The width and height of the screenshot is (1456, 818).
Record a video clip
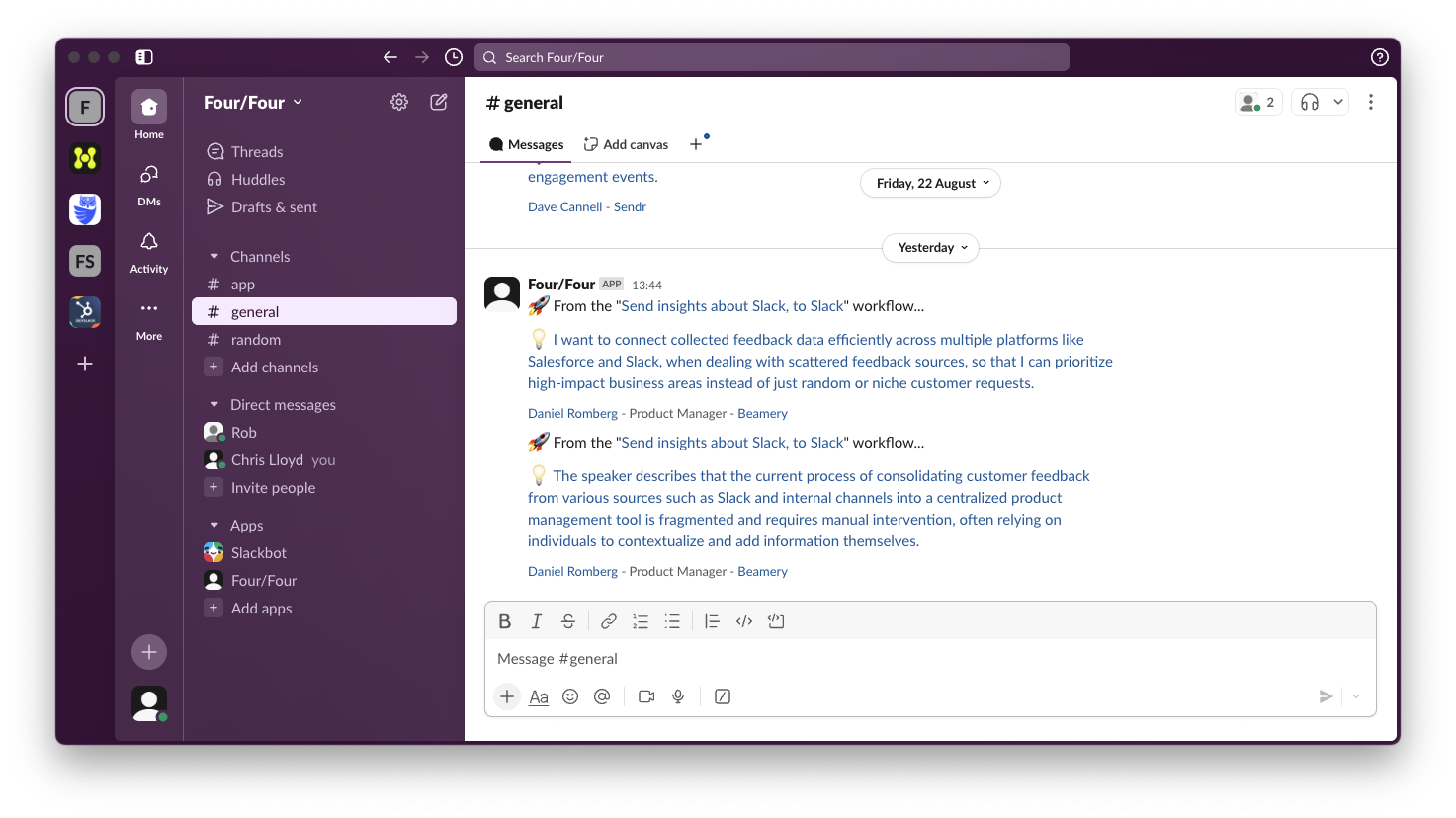[x=646, y=696]
